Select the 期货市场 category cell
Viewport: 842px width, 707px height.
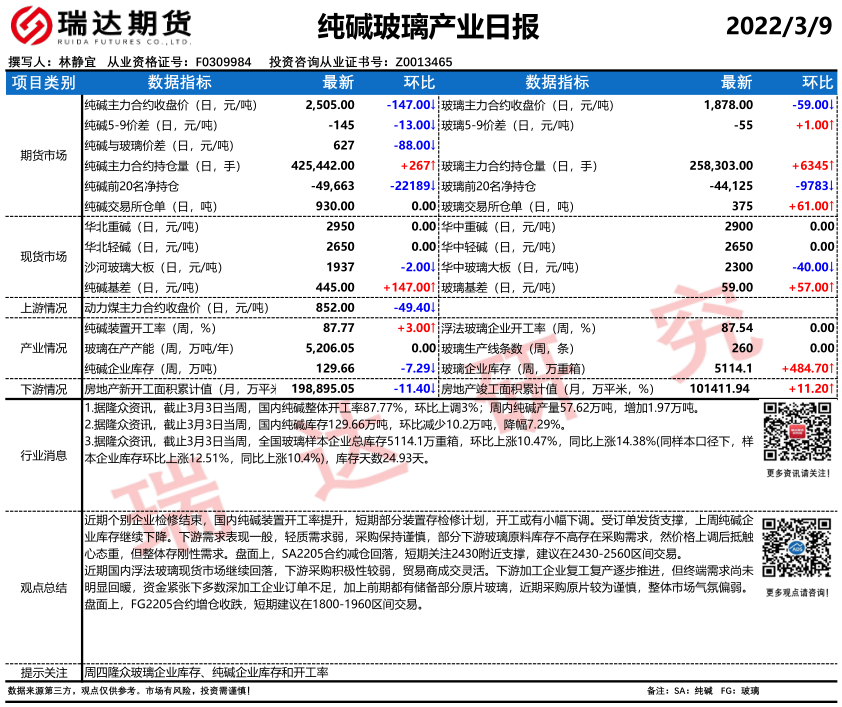click(x=43, y=156)
